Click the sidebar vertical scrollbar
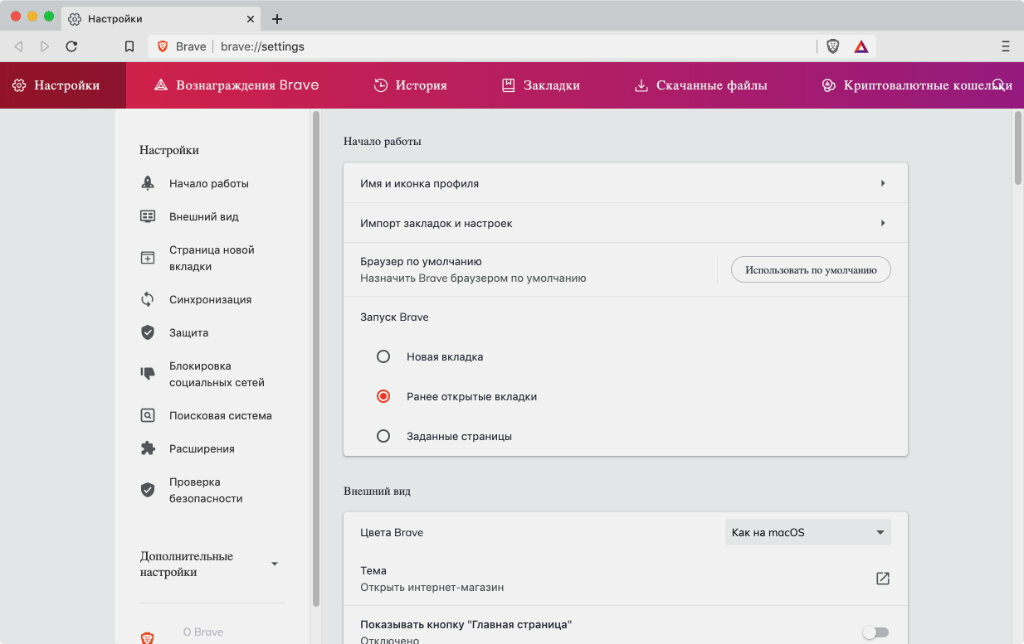Viewport: 1024px width, 644px height. pyautogui.click(x=316, y=359)
